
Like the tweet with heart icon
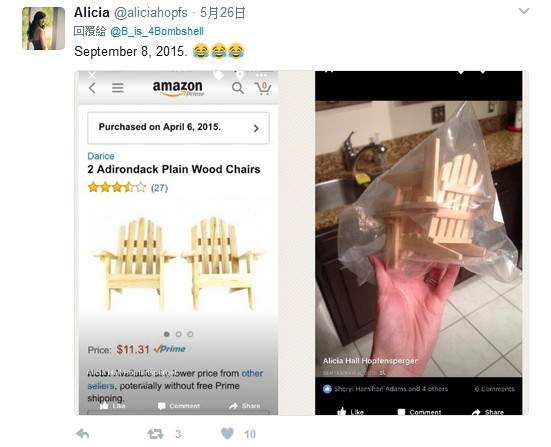pos(227,433)
